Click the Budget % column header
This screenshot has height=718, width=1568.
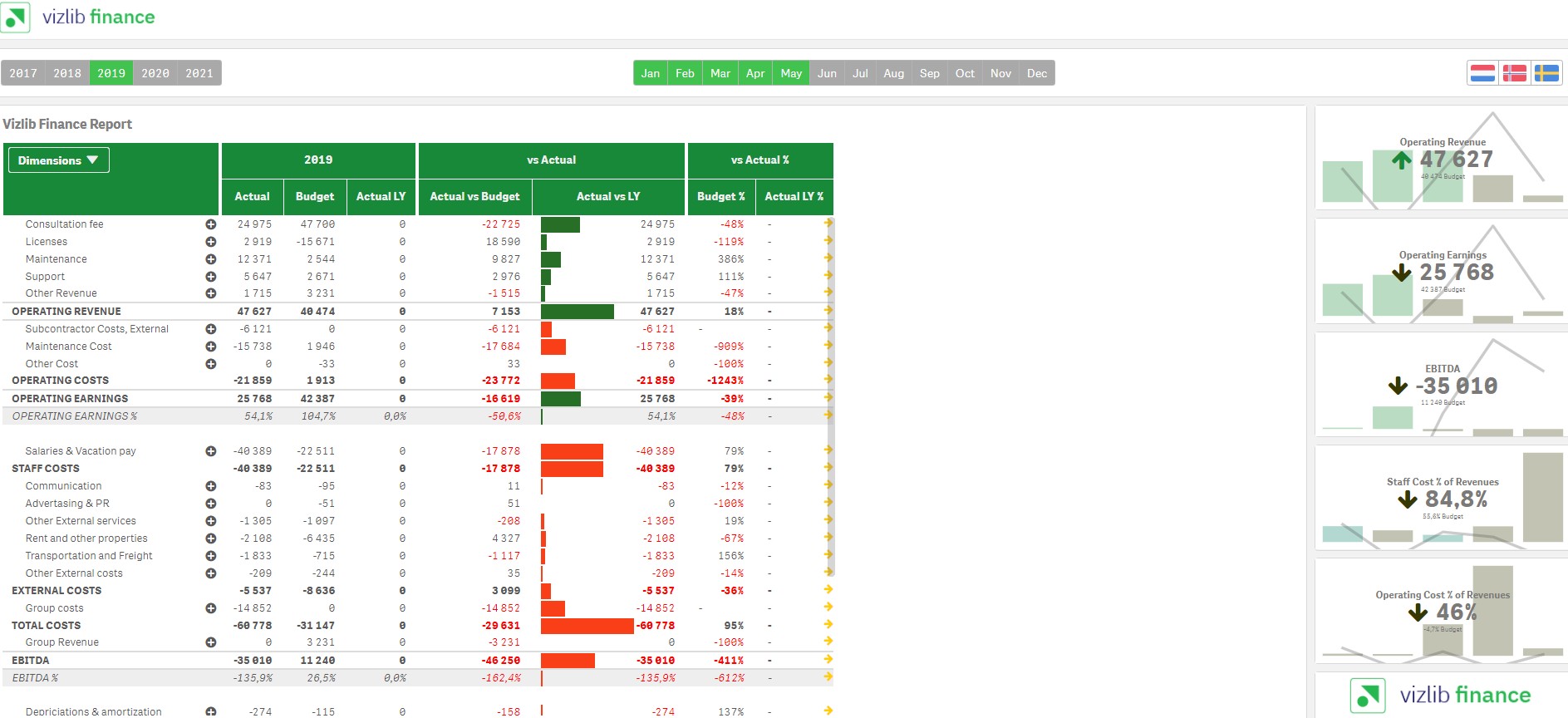point(720,197)
